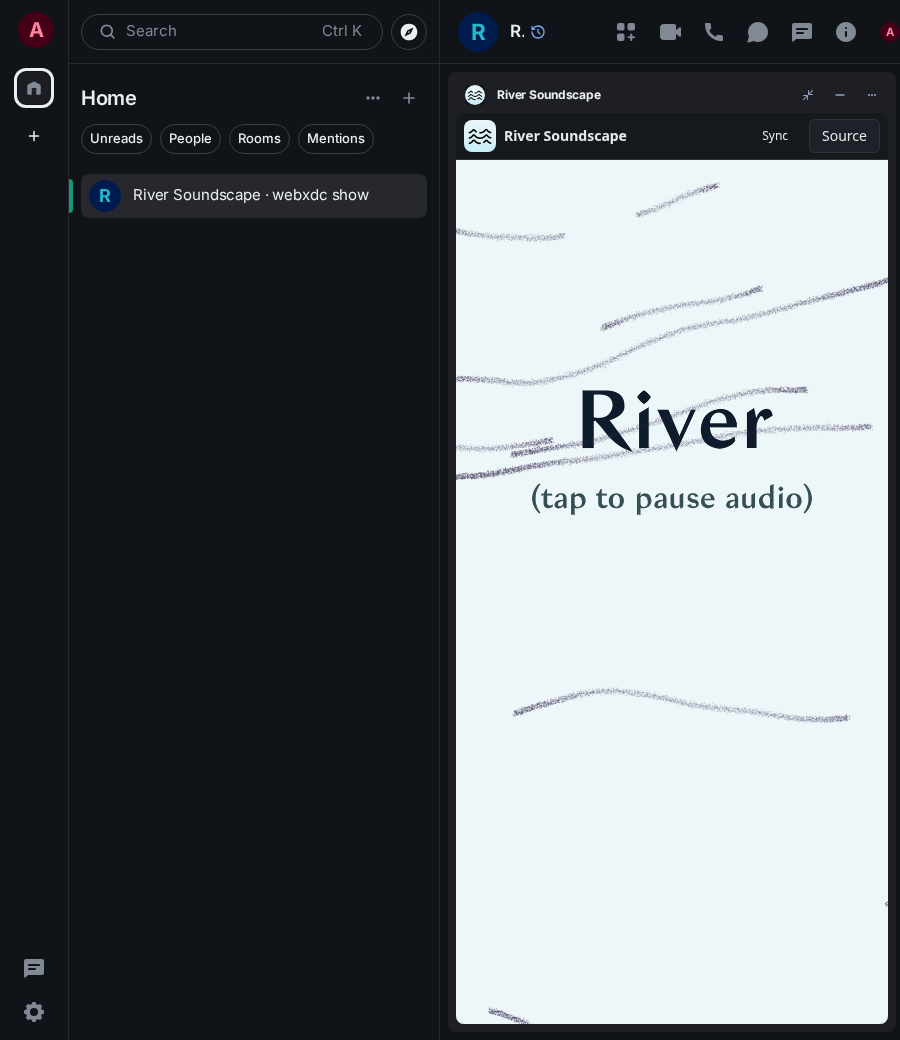Open room name R. in header
This screenshot has height=1040, width=900.
tap(517, 31)
